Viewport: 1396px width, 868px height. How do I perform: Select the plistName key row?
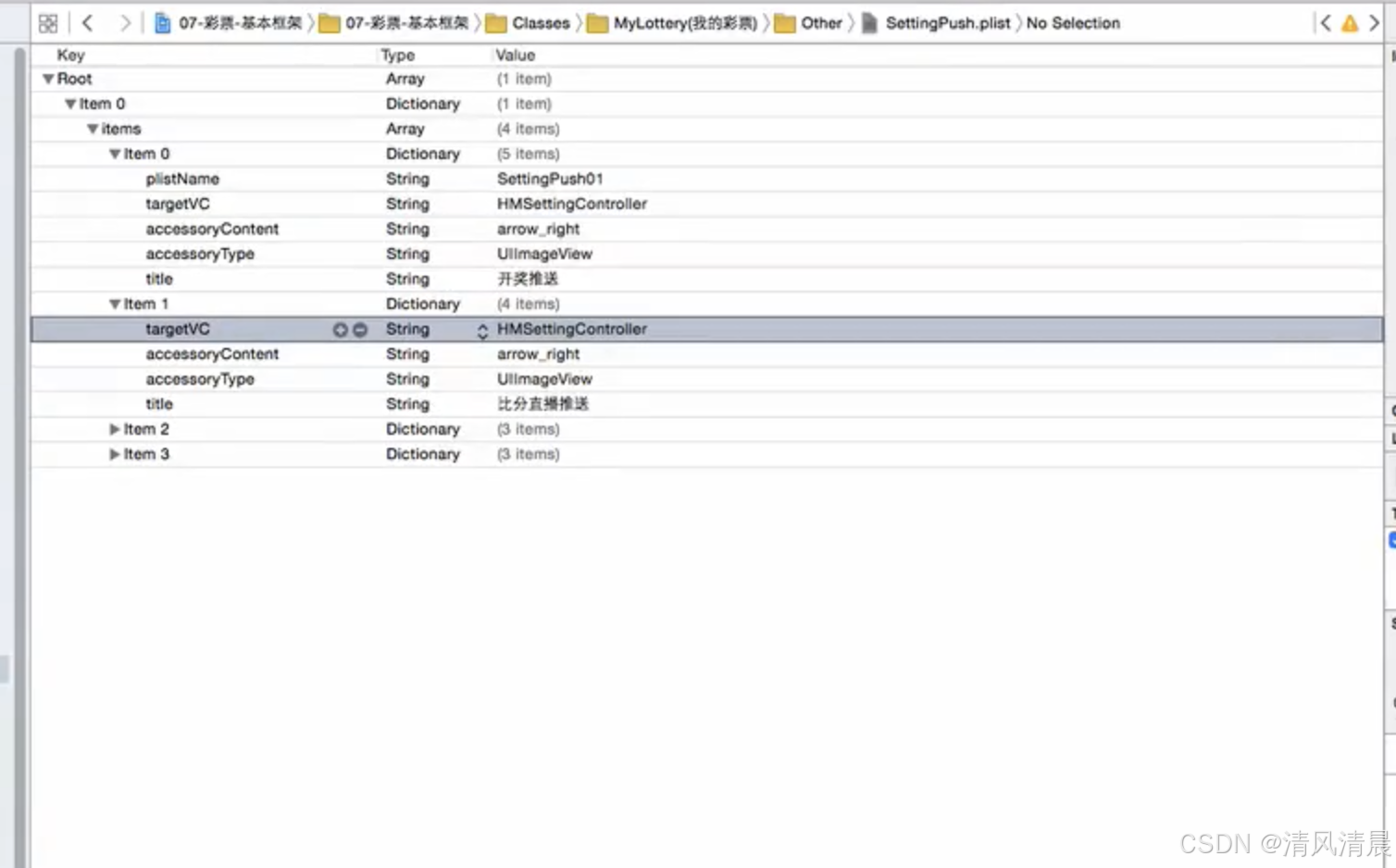182,180
